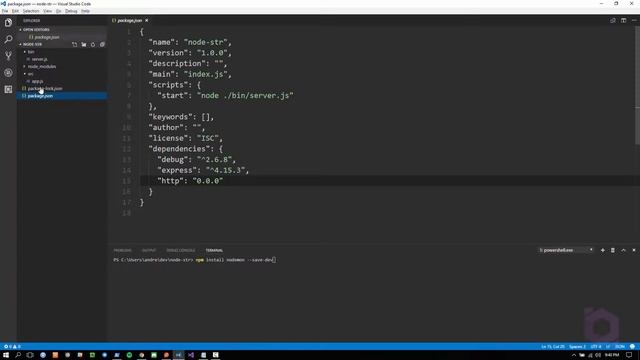
Task: Open the Source Control view
Action: pos(8,56)
